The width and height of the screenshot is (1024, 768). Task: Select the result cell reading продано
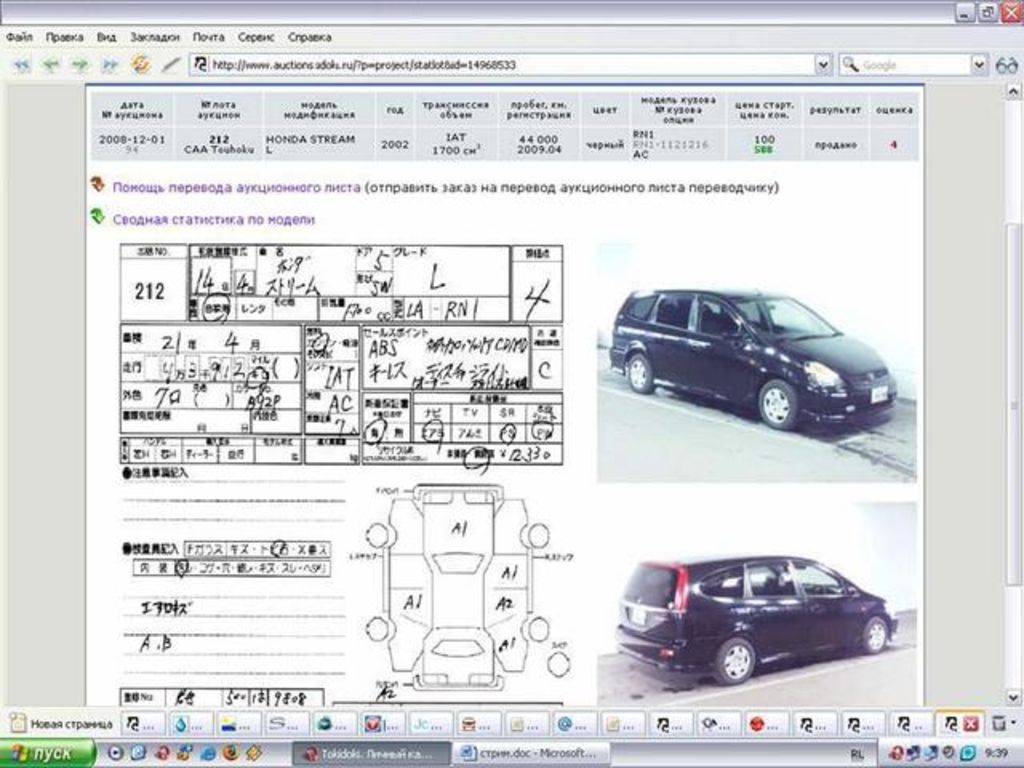tap(835, 144)
